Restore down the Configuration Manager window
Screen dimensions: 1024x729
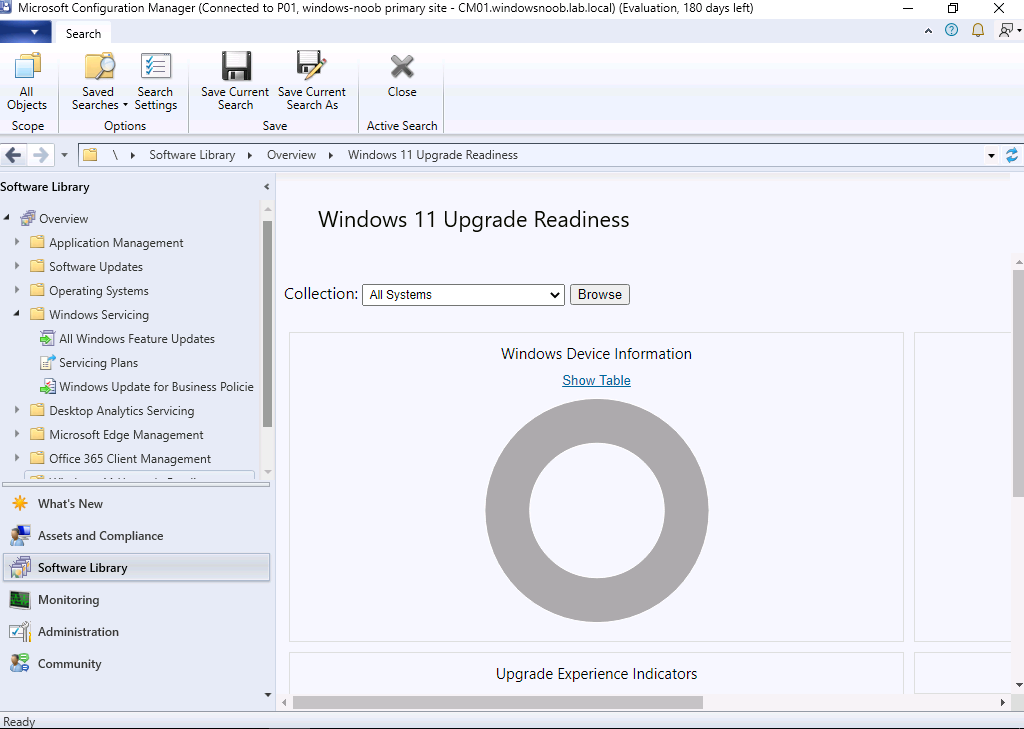pos(953,8)
